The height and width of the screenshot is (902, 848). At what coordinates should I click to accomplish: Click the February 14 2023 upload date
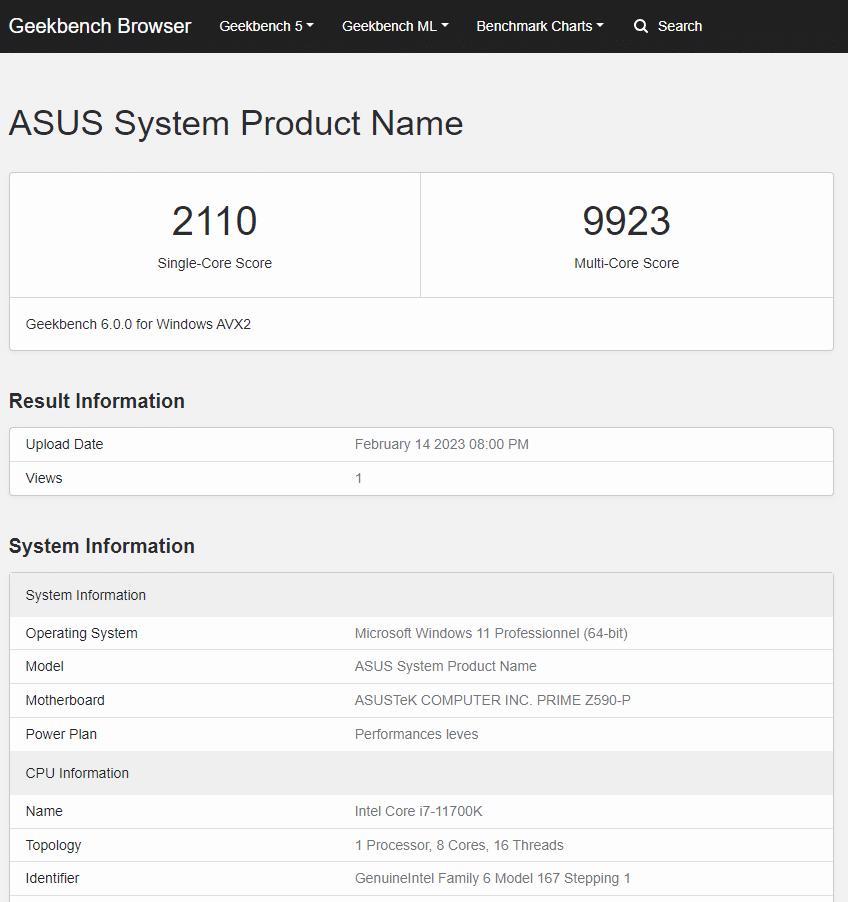(442, 444)
